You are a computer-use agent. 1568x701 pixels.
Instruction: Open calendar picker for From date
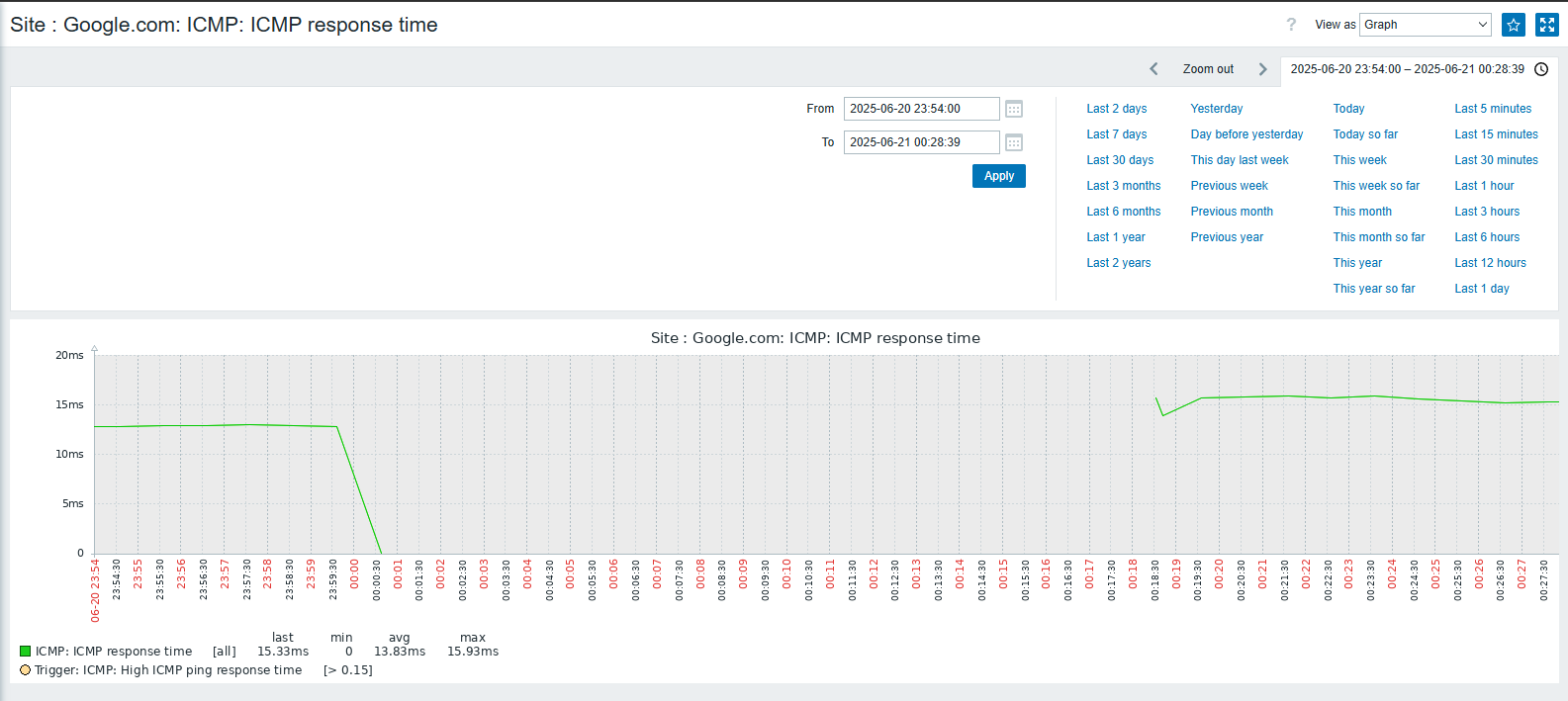(1014, 109)
